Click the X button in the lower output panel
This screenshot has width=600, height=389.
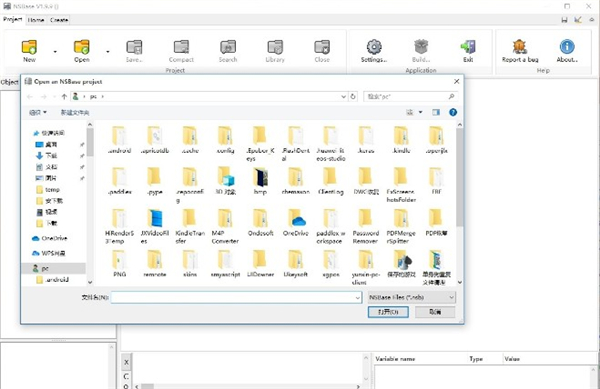tap(126, 362)
